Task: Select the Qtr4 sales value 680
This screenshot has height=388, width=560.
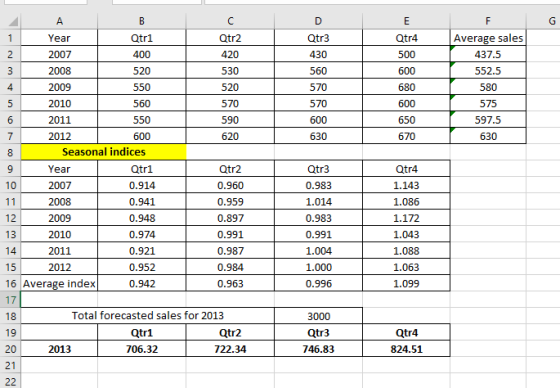Action: [406, 87]
